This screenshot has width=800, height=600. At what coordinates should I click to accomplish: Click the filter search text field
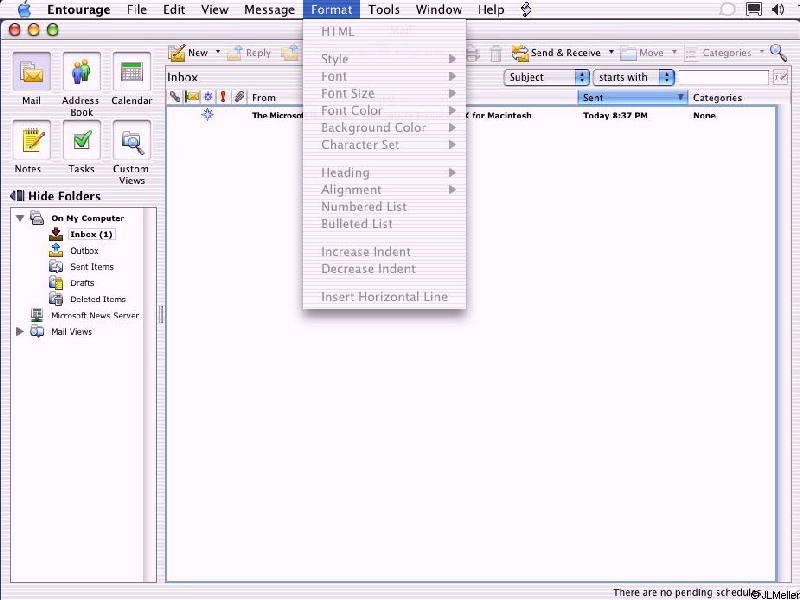click(x=723, y=77)
